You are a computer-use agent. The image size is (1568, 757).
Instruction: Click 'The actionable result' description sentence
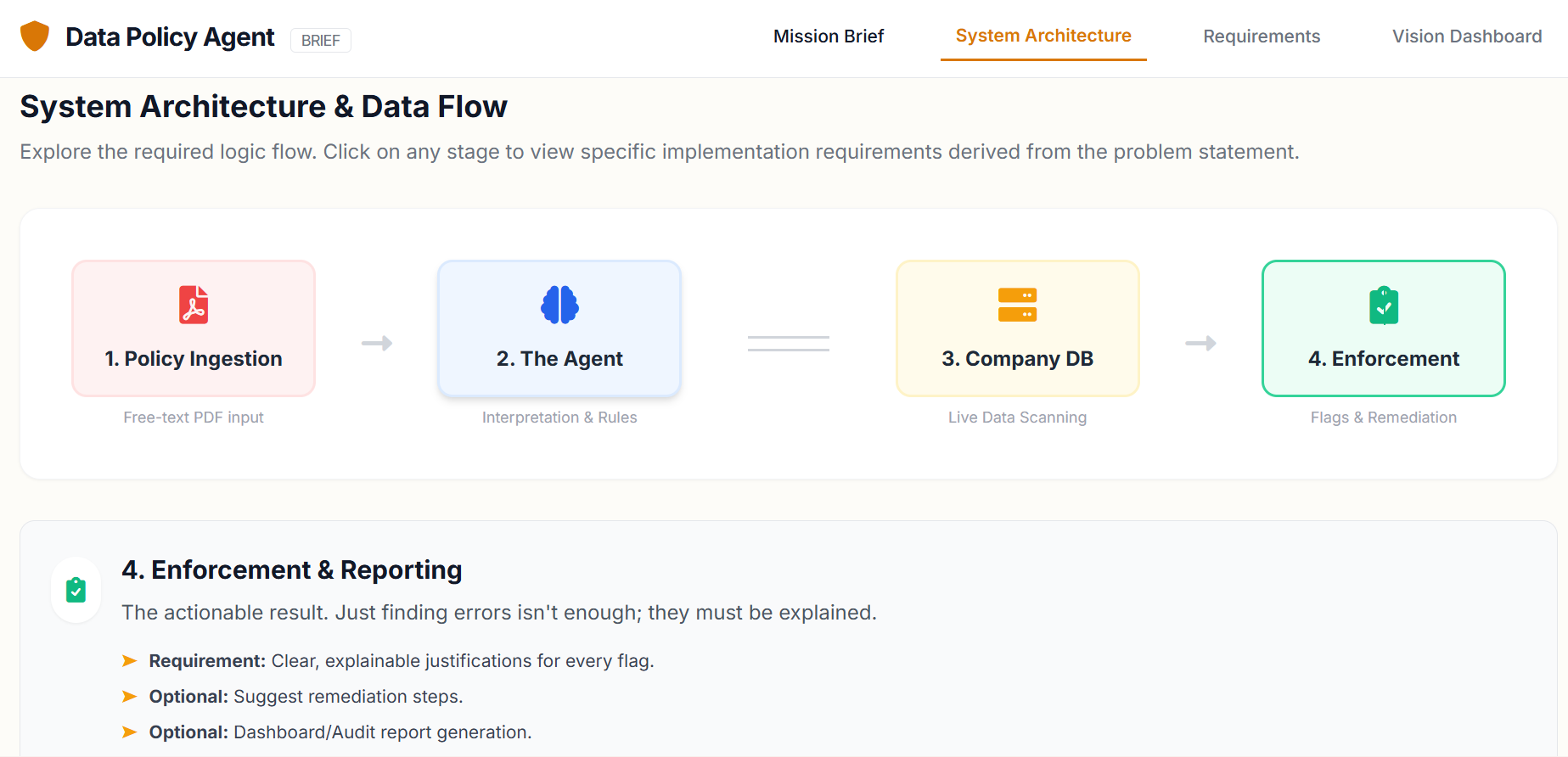[x=499, y=613]
